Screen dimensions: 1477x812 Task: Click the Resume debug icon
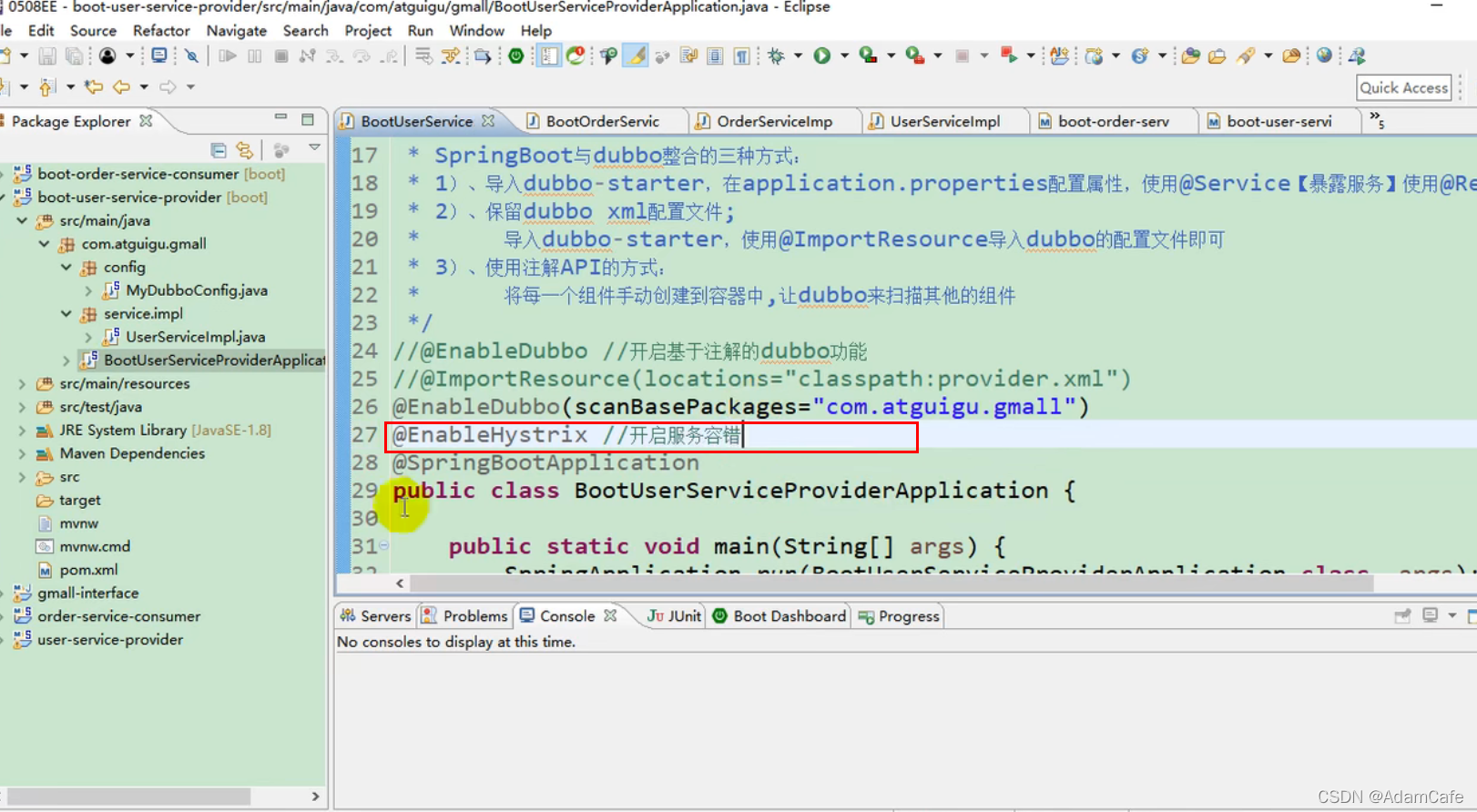[228, 56]
